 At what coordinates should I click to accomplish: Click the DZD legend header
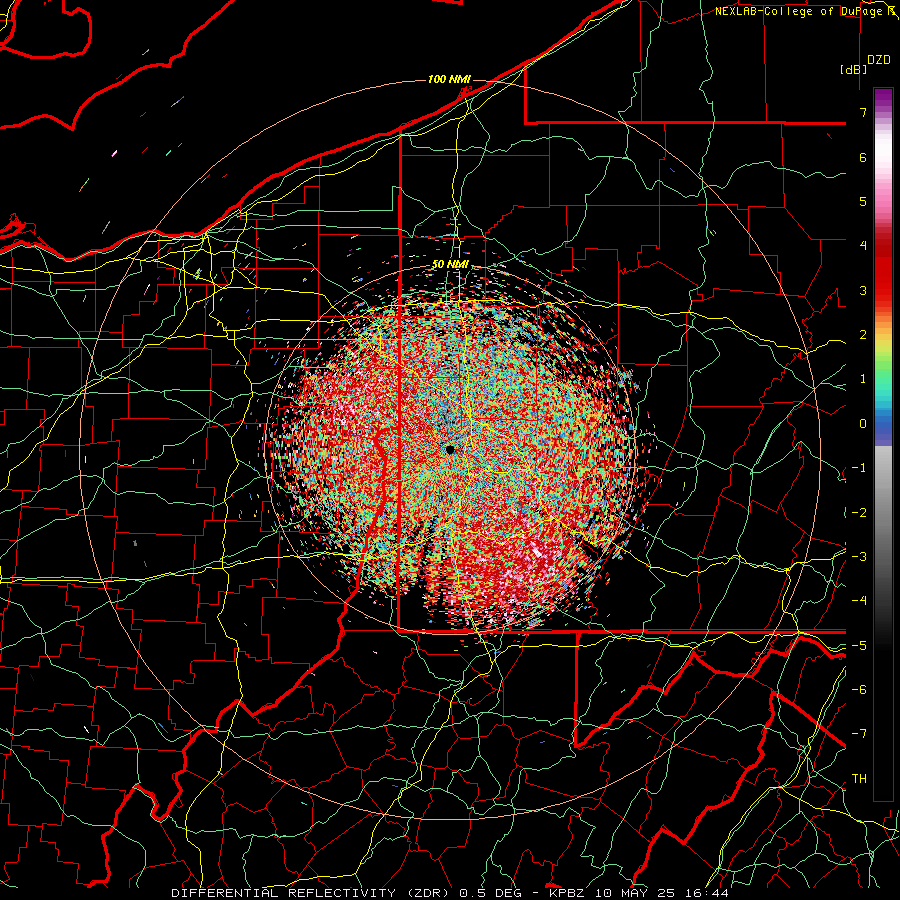pyautogui.click(x=879, y=60)
